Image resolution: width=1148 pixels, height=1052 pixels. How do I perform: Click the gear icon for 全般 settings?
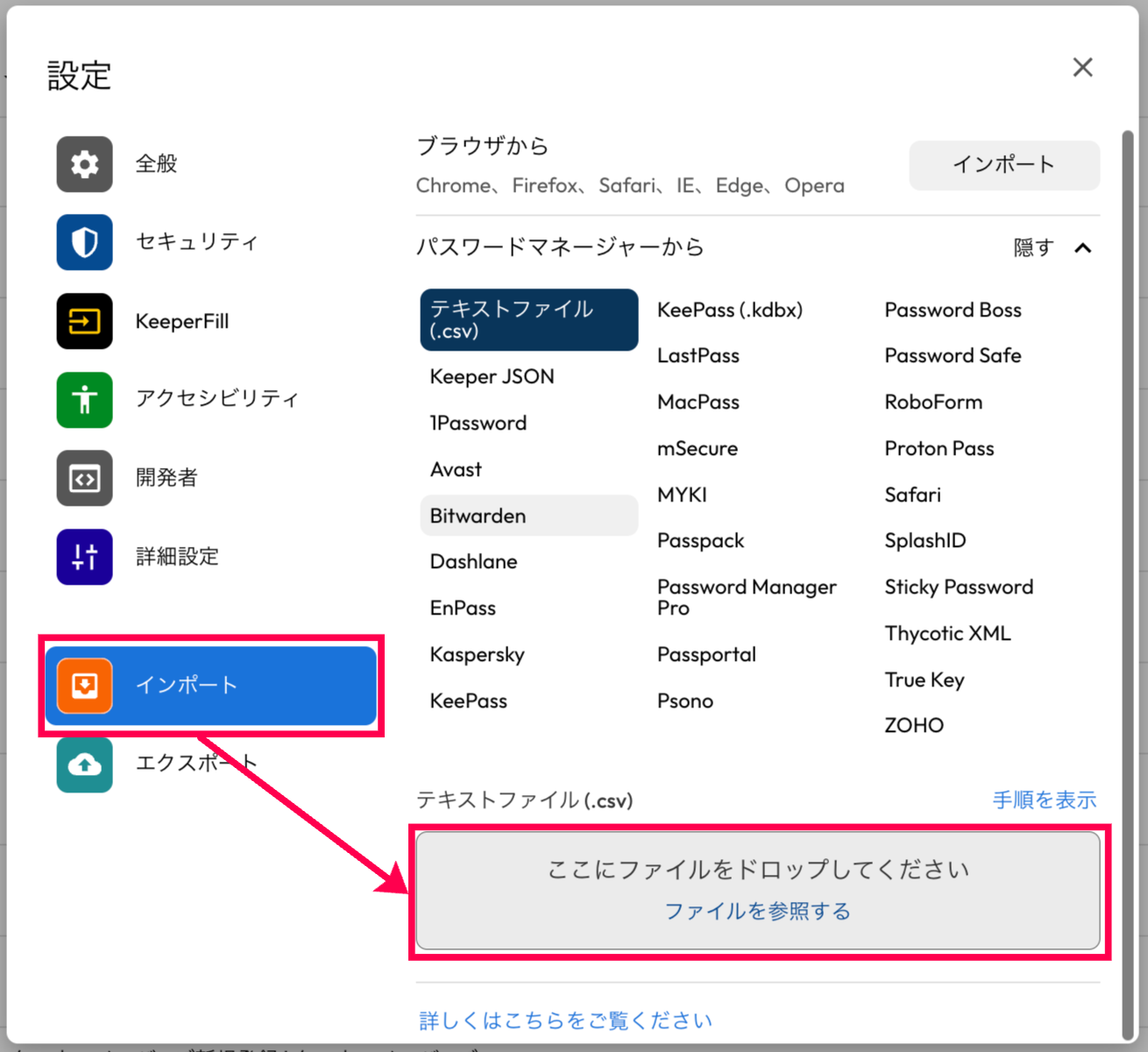85,164
